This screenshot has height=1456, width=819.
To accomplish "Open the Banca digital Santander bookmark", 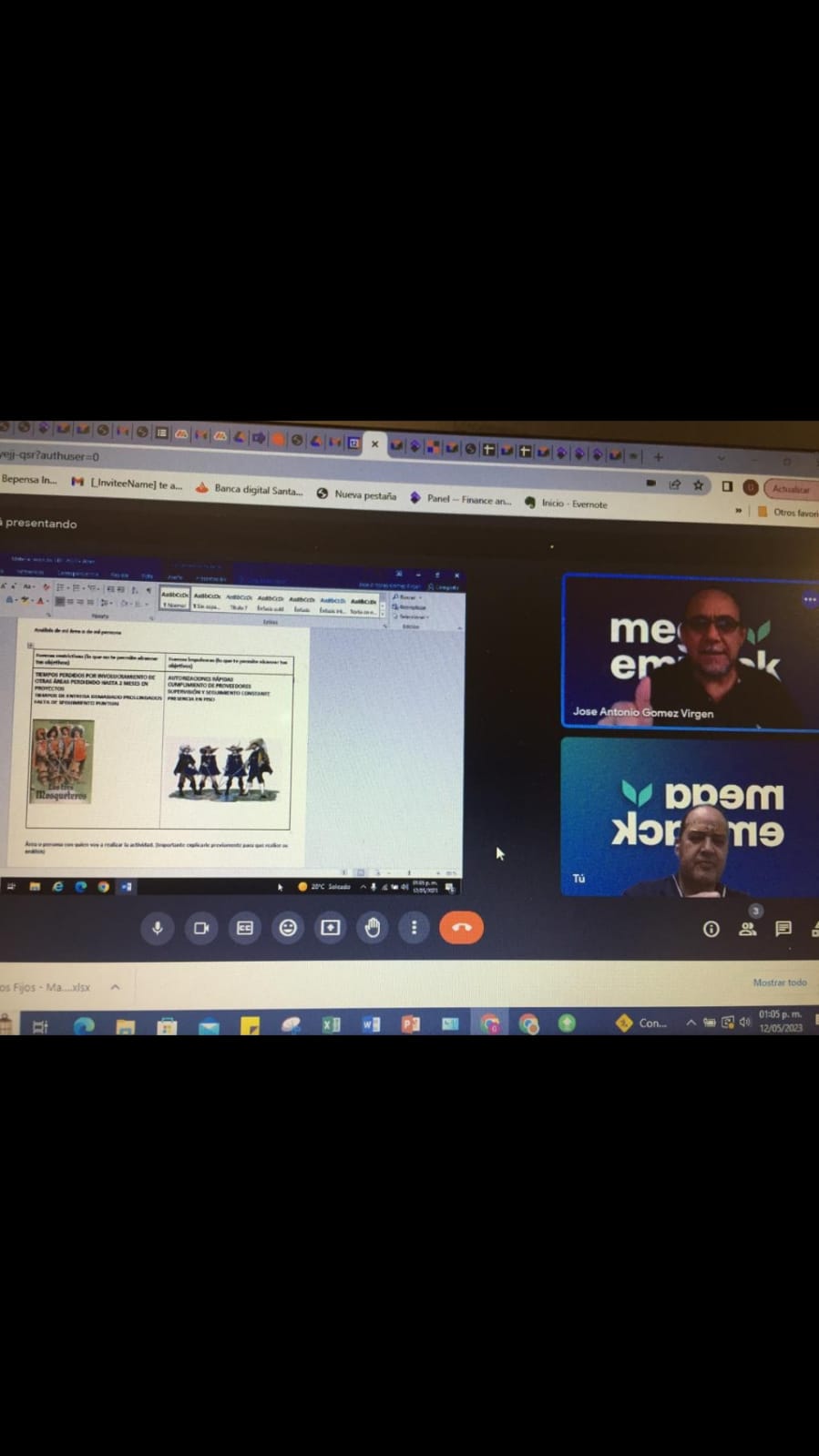I will pos(249,489).
